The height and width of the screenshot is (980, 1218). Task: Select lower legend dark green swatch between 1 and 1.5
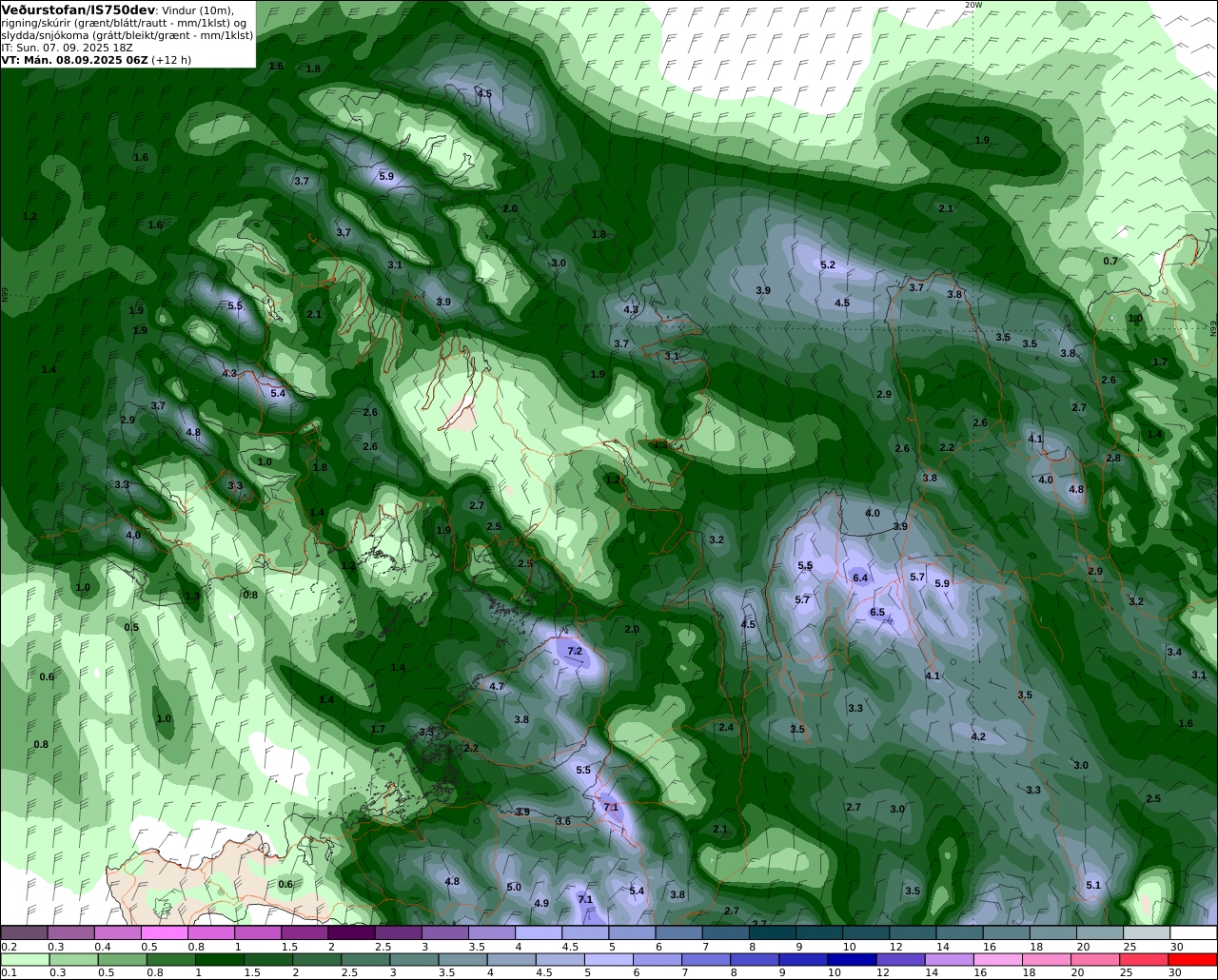tap(220, 959)
